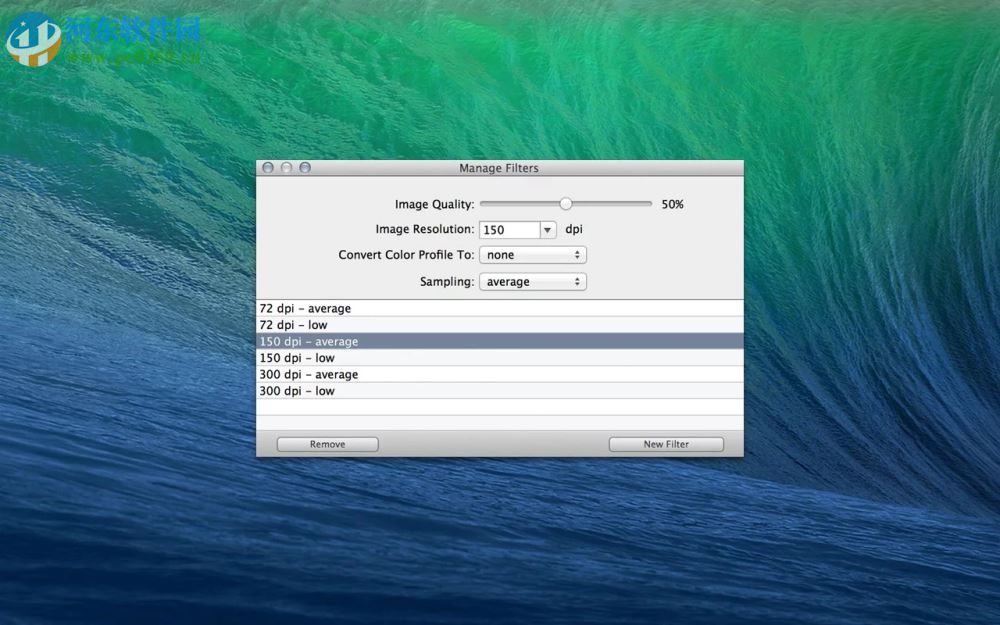
Task: Click the Sampling stepper arrows
Action: click(x=577, y=281)
